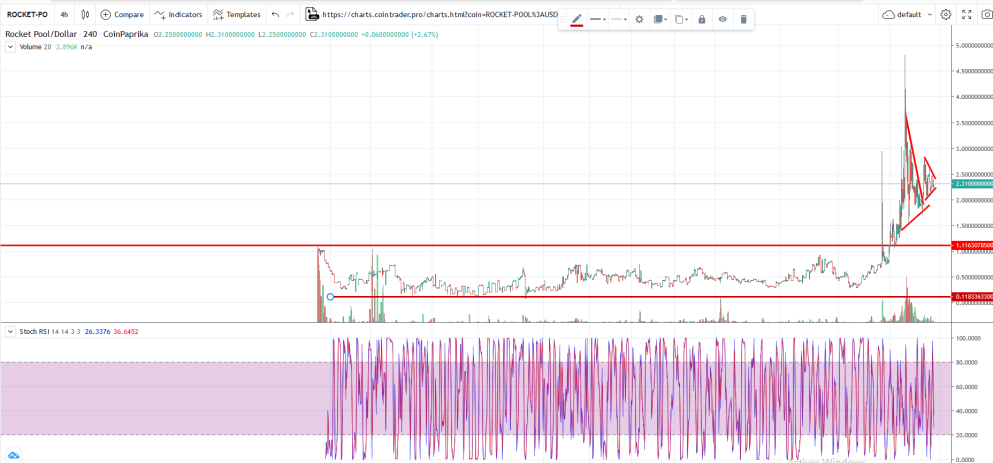
Task: Collapse the Stoch RSI indicator legend
Action: pos(10,331)
